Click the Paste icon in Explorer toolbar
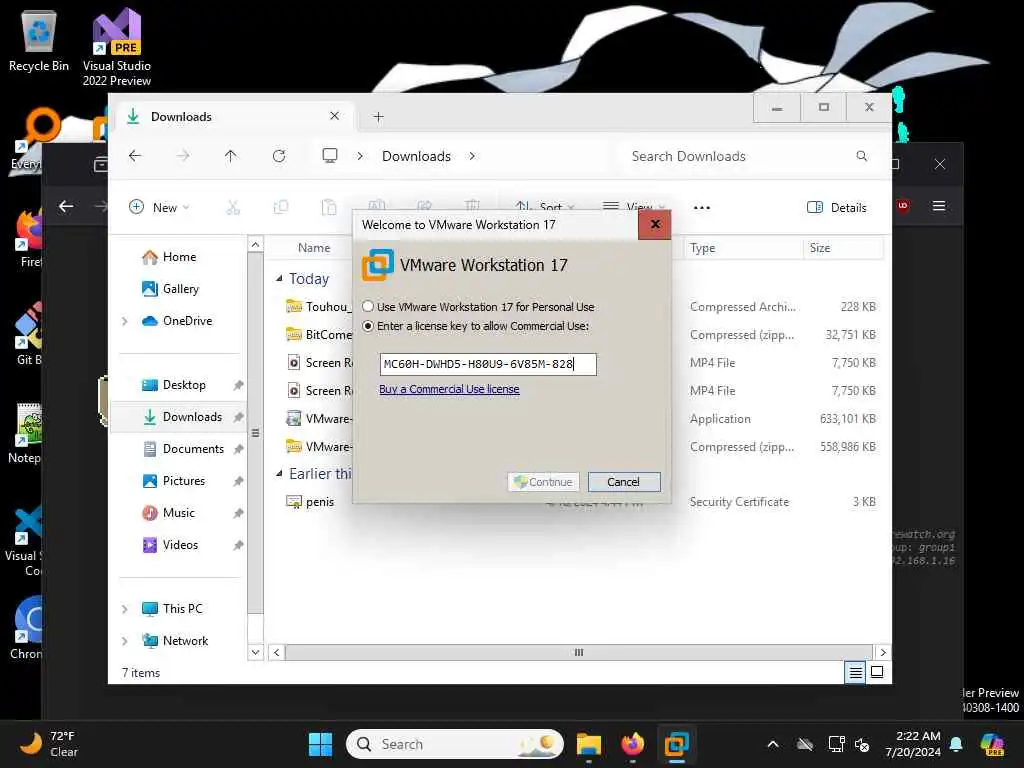The image size is (1024, 768). click(329, 208)
